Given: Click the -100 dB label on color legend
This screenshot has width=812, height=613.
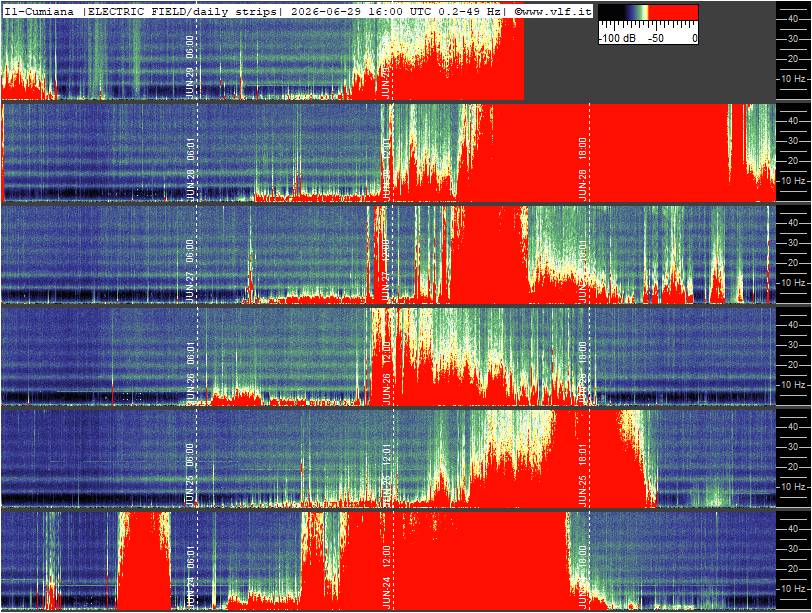Looking at the screenshot, I should [618, 38].
